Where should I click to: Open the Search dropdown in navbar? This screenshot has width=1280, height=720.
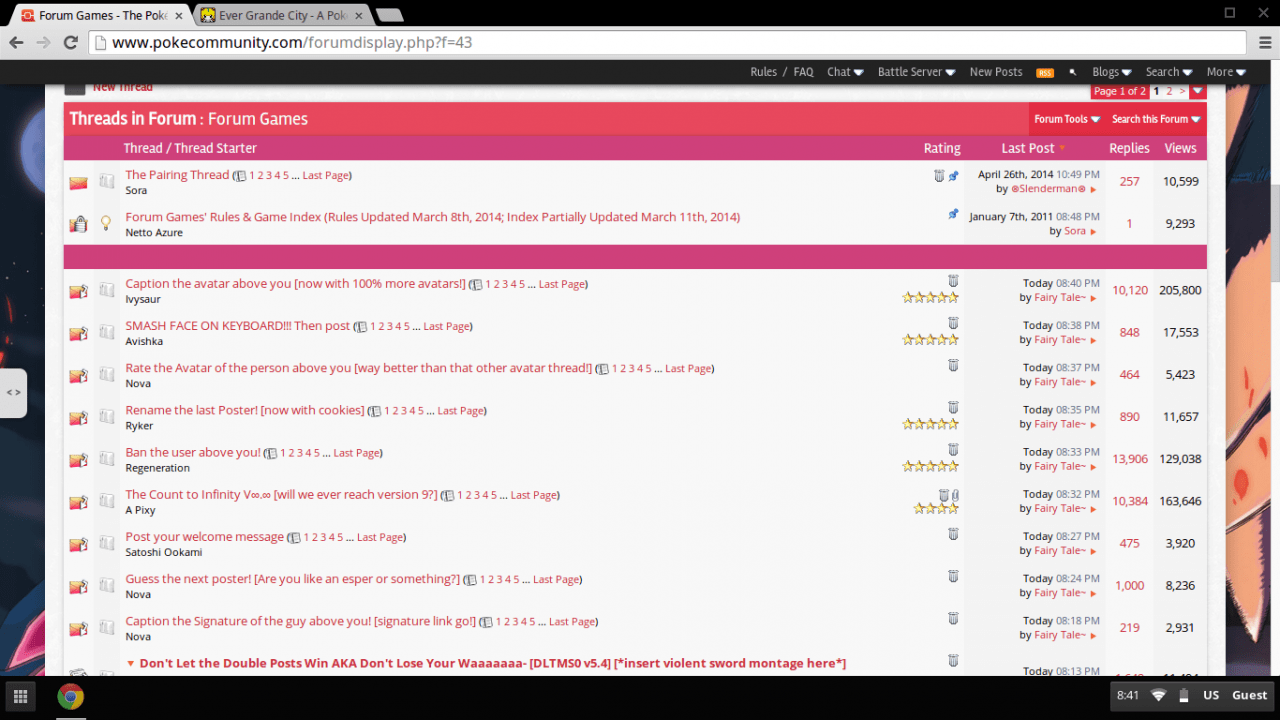pos(1169,72)
